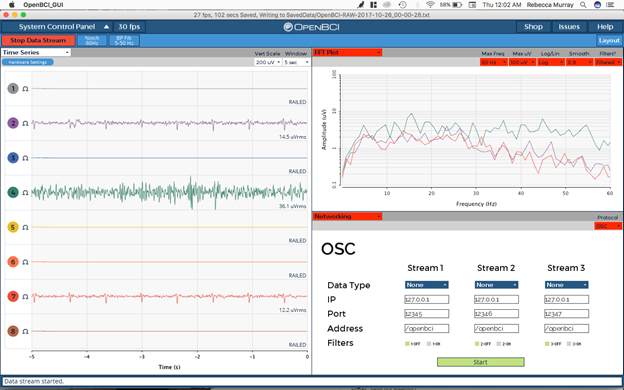Toggle channel 7 red number button

click(x=13, y=296)
